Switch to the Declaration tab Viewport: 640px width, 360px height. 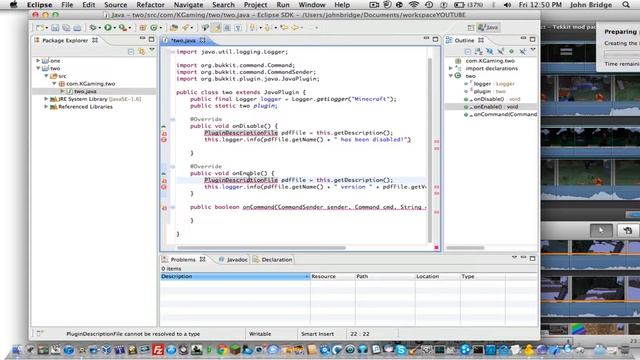[273, 260]
